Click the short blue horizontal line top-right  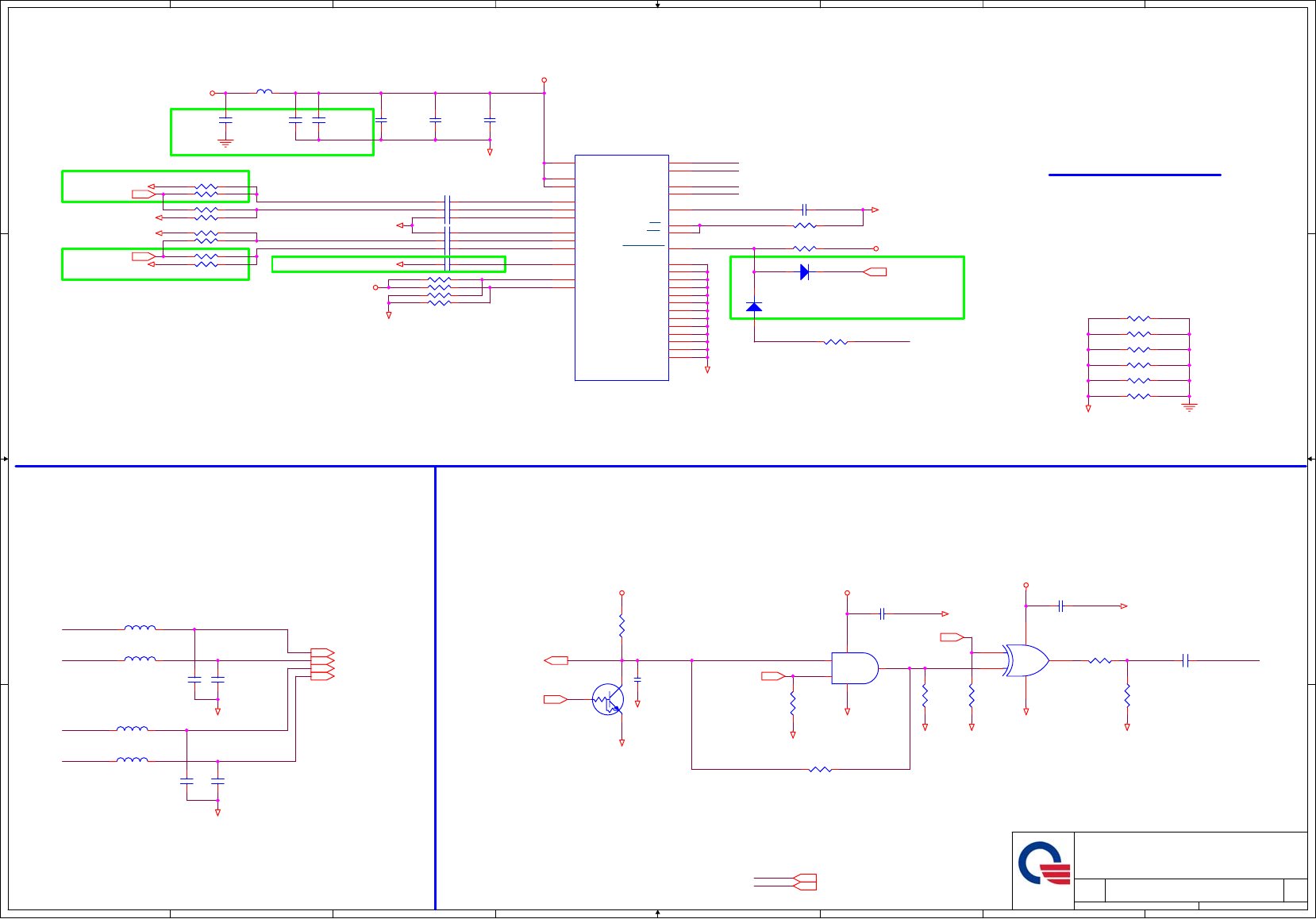coord(1135,175)
